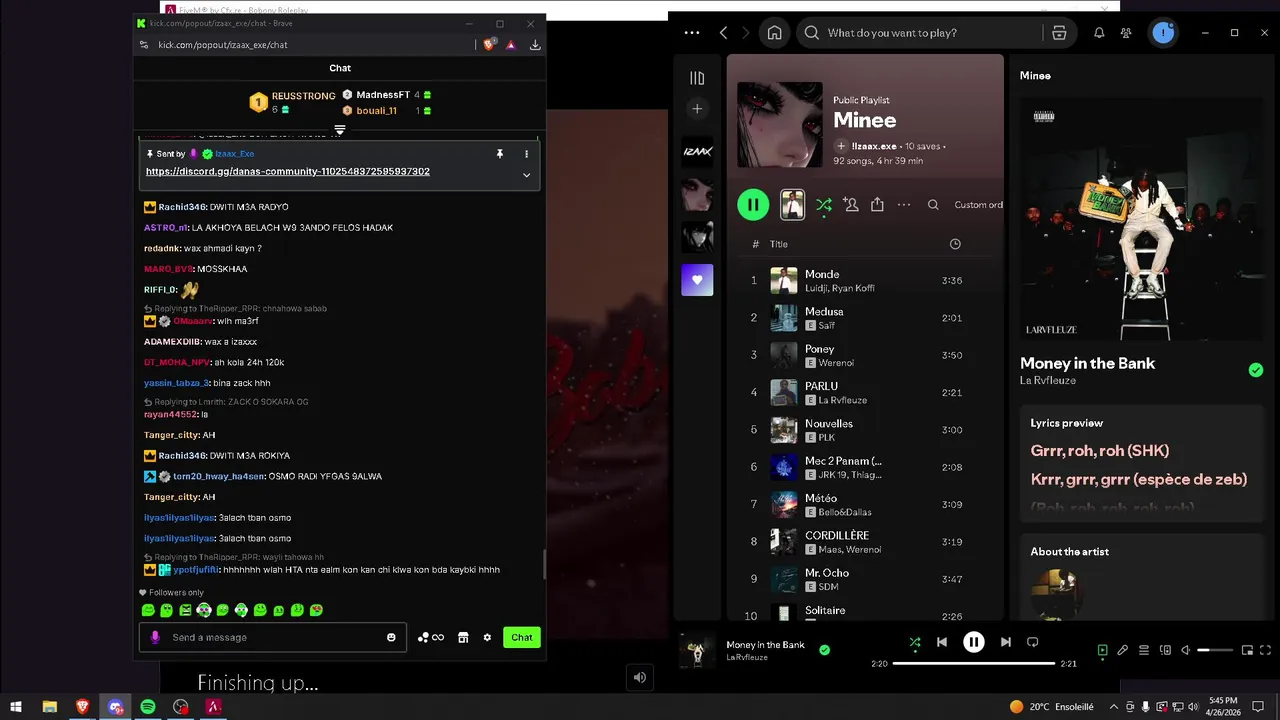Enter Spotify full screen mode
Screen dimensions: 1280x720
click(x=1266, y=650)
